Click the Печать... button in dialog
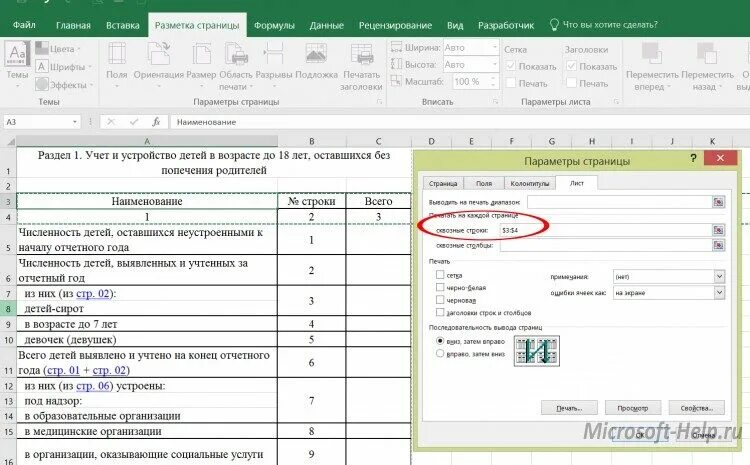 (569, 408)
